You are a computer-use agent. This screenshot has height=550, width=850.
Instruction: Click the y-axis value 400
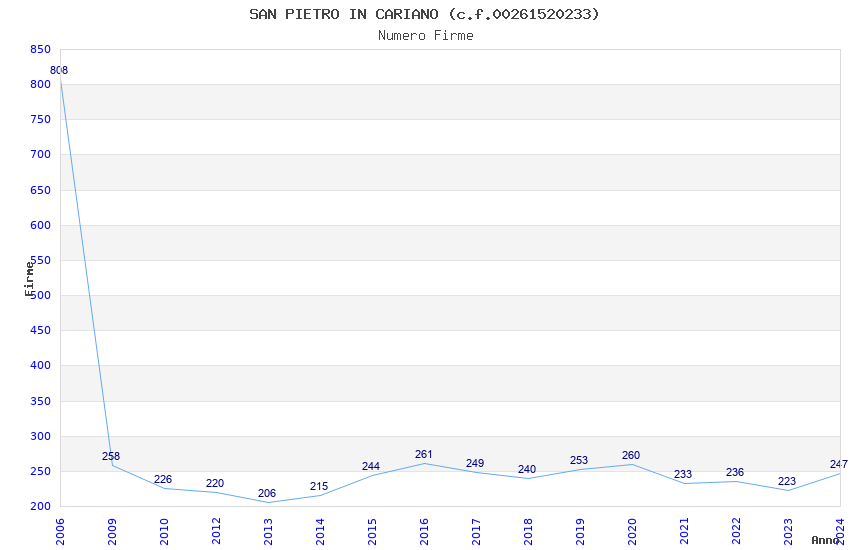click(40, 365)
